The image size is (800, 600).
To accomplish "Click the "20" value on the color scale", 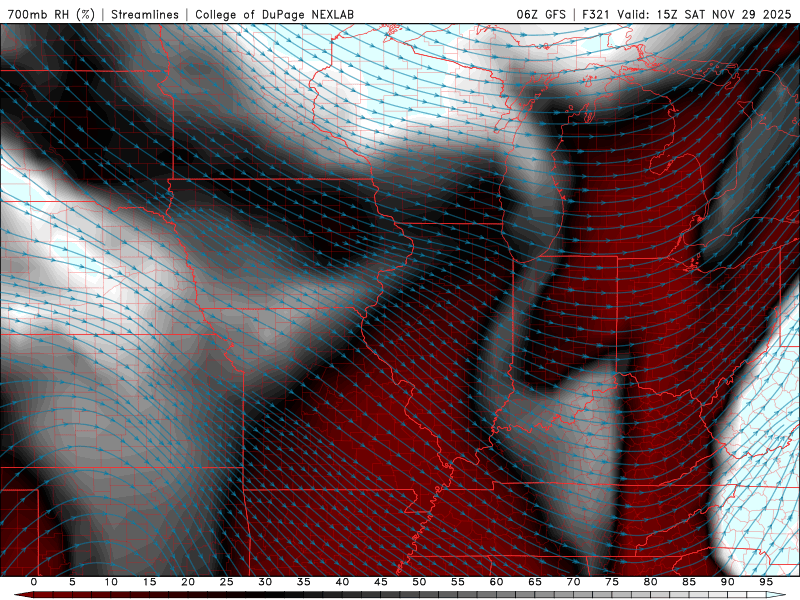I will click(x=188, y=582).
